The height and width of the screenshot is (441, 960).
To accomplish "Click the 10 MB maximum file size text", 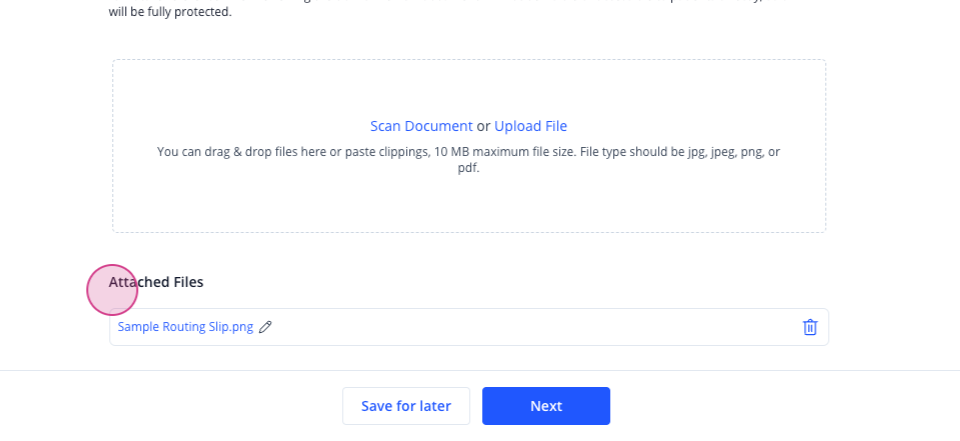I will (x=504, y=151).
